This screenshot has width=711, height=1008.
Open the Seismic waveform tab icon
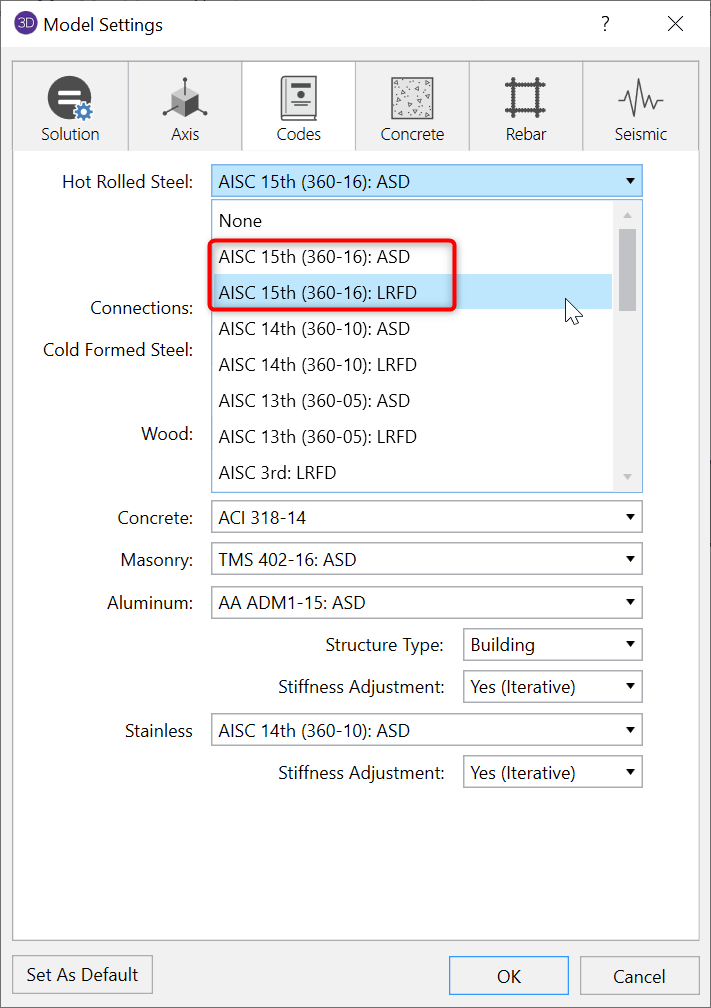pos(640,99)
